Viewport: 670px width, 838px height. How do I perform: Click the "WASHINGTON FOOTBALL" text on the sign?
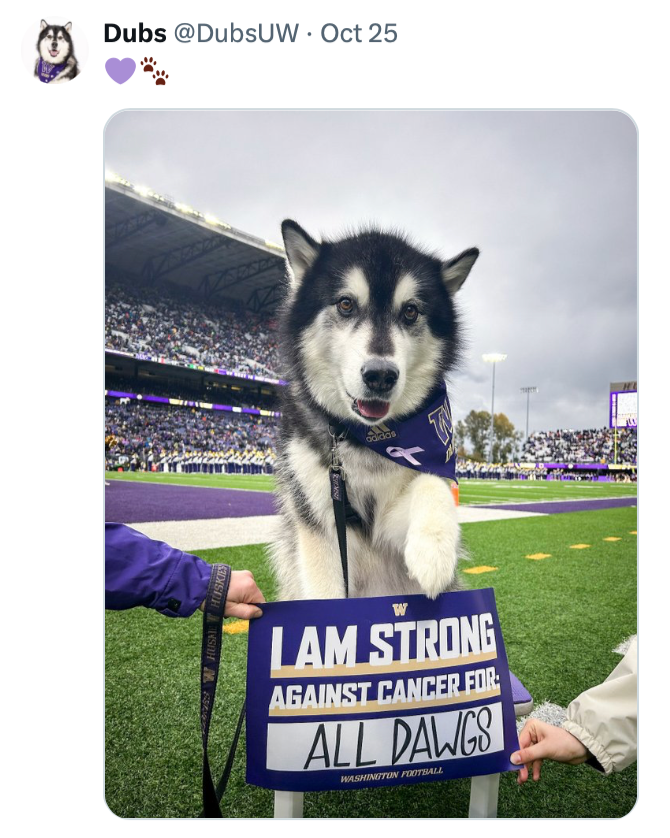tap(390, 776)
